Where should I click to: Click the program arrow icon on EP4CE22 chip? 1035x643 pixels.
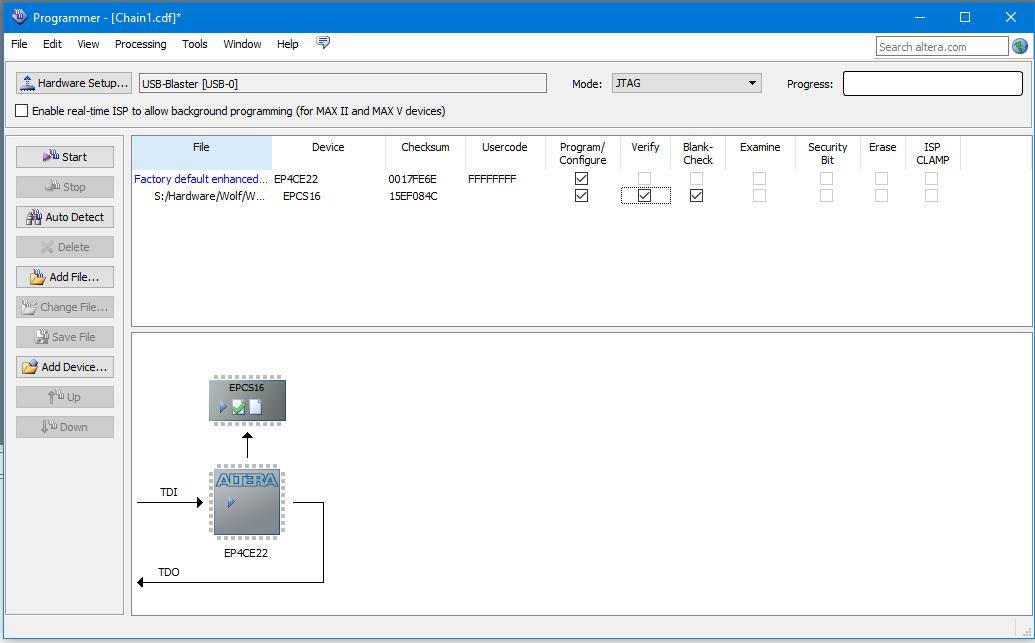231,502
